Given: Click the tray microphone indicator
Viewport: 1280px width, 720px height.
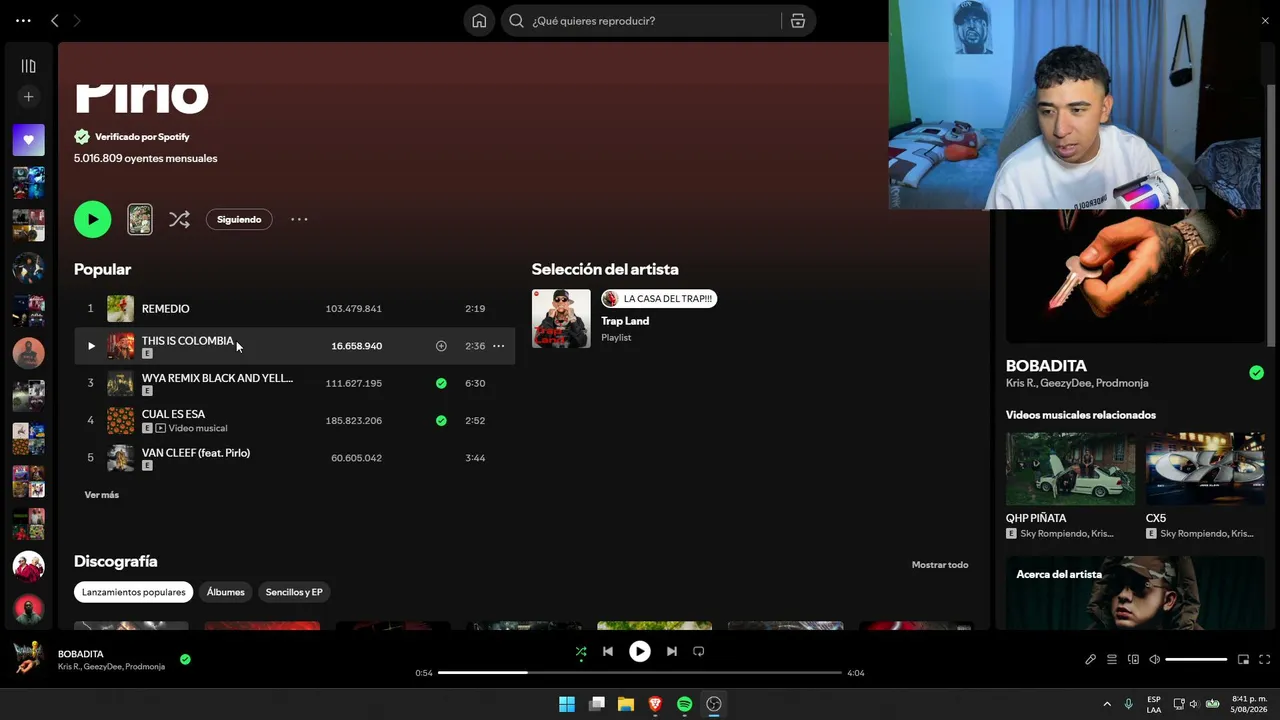Looking at the screenshot, I should (x=1128, y=704).
